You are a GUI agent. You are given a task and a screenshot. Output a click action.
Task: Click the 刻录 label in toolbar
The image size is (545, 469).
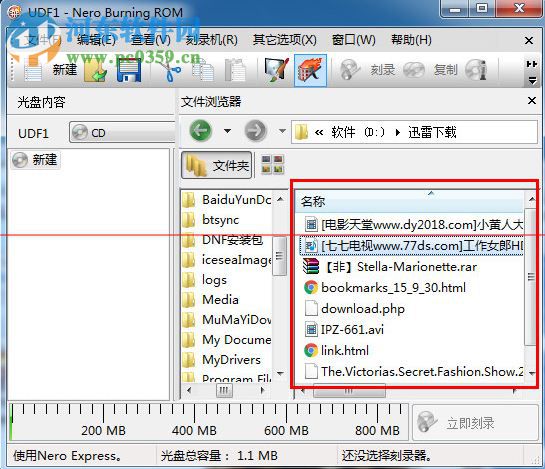pos(382,70)
